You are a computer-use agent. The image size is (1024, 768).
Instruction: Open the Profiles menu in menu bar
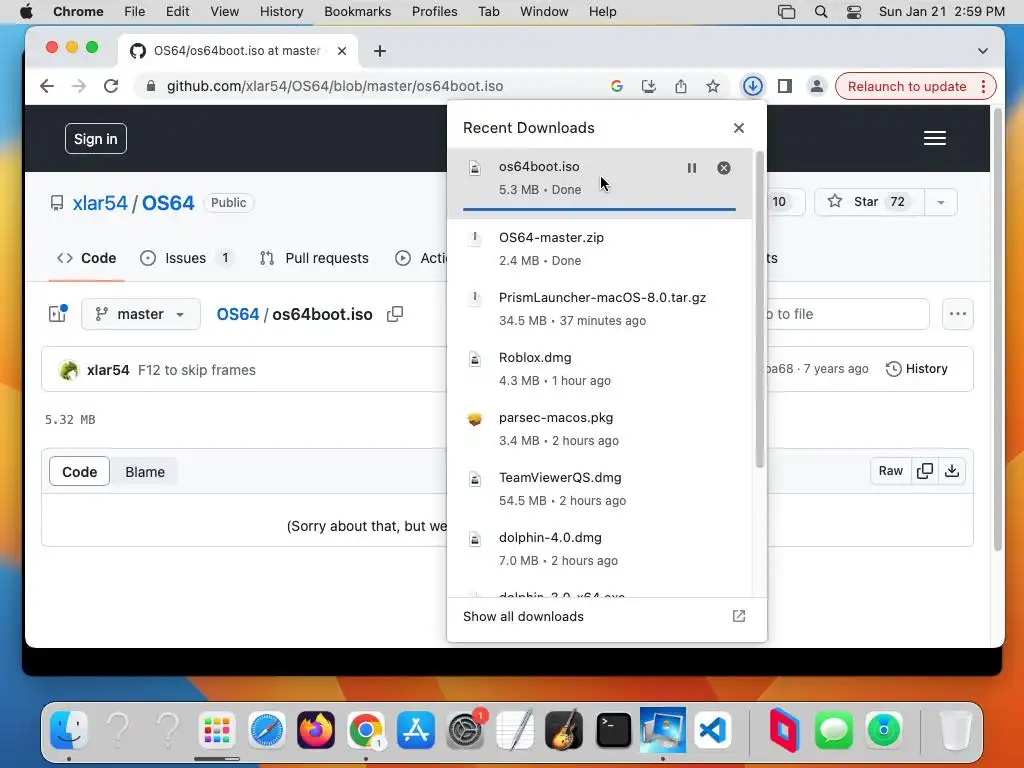click(x=434, y=12)
